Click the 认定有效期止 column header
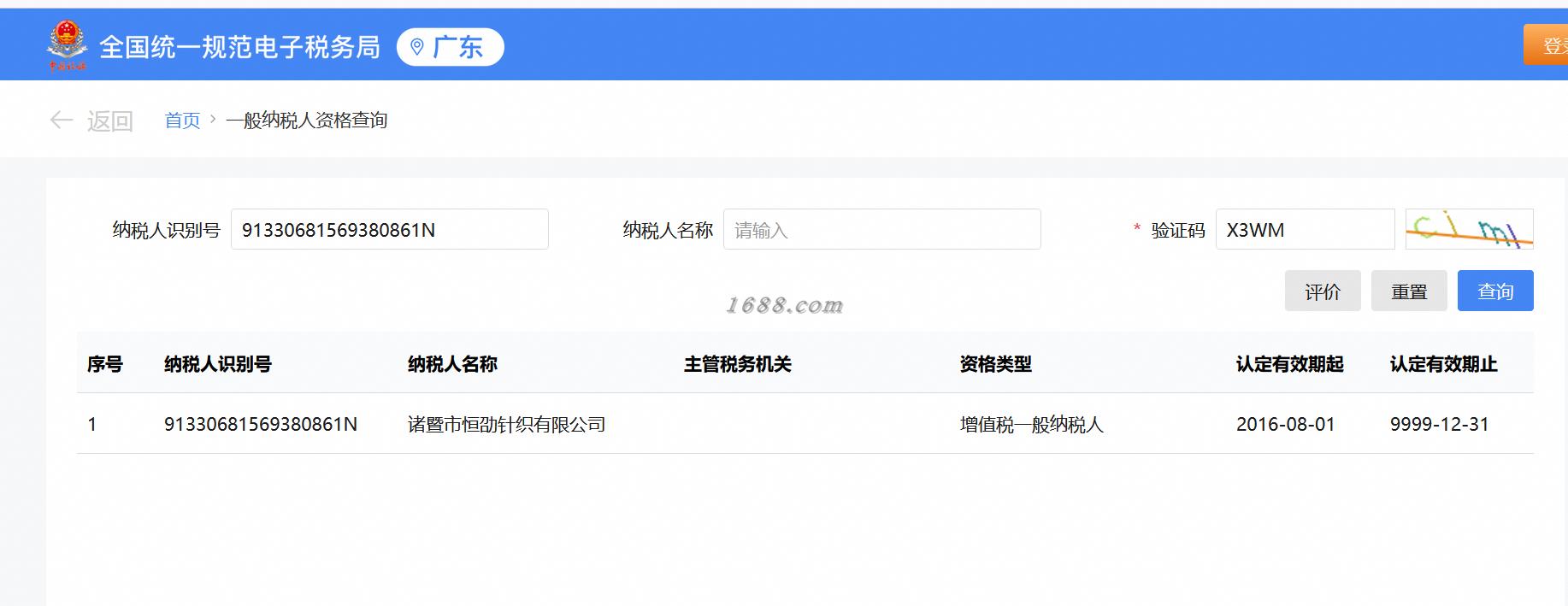This screenshot has height=606, width=1568. (1444, 364)
